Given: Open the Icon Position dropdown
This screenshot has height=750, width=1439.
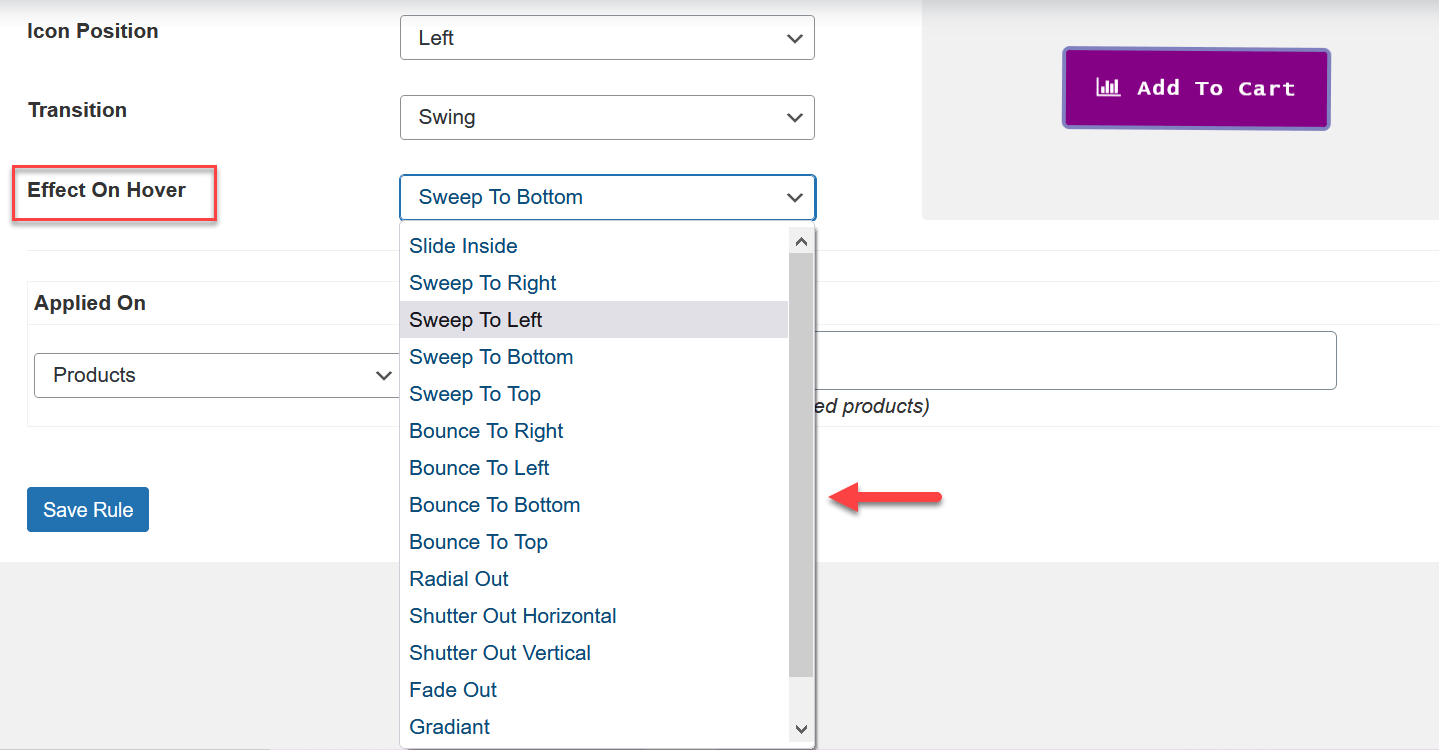Looking at the screenshot, I should click(607, 38).
